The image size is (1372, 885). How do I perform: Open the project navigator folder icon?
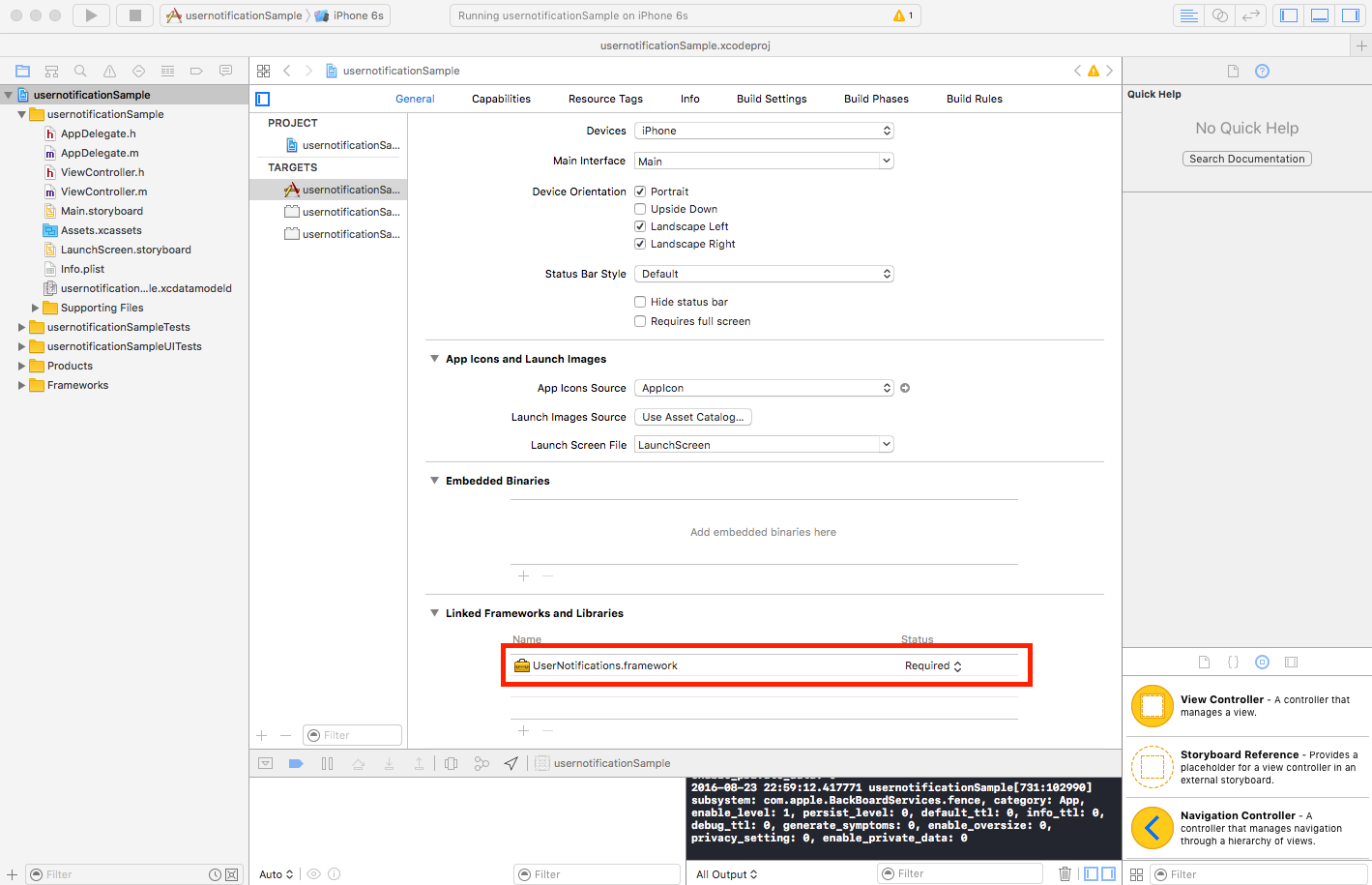click(23, 71)
